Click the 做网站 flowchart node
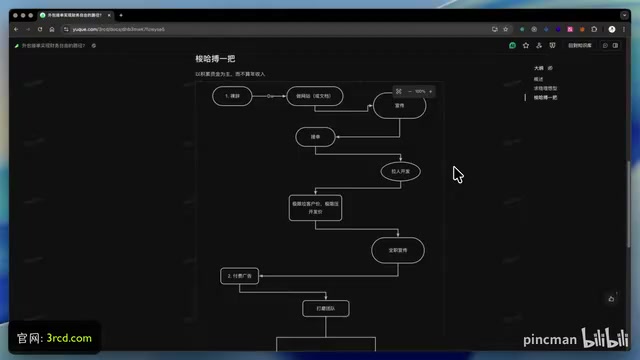640x360 pixels. pyautogui.click(x=315, y=96)
